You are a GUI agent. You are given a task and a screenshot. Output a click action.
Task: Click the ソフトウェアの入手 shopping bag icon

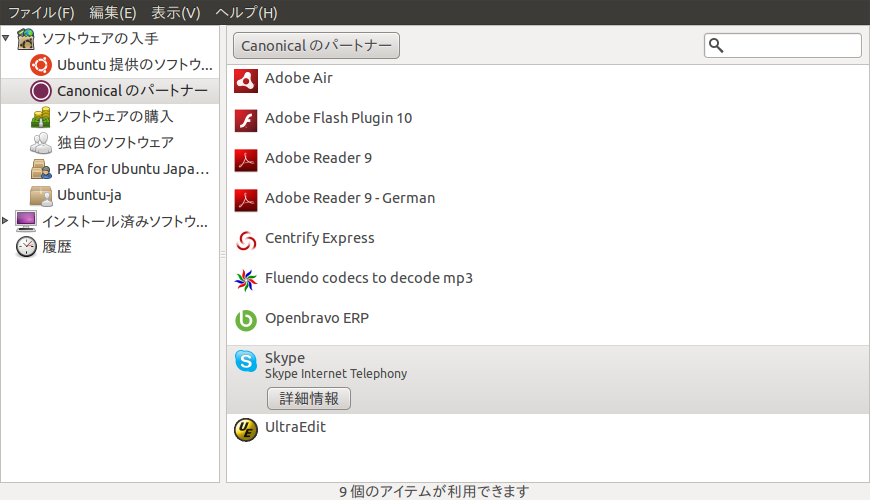(26, 39)
